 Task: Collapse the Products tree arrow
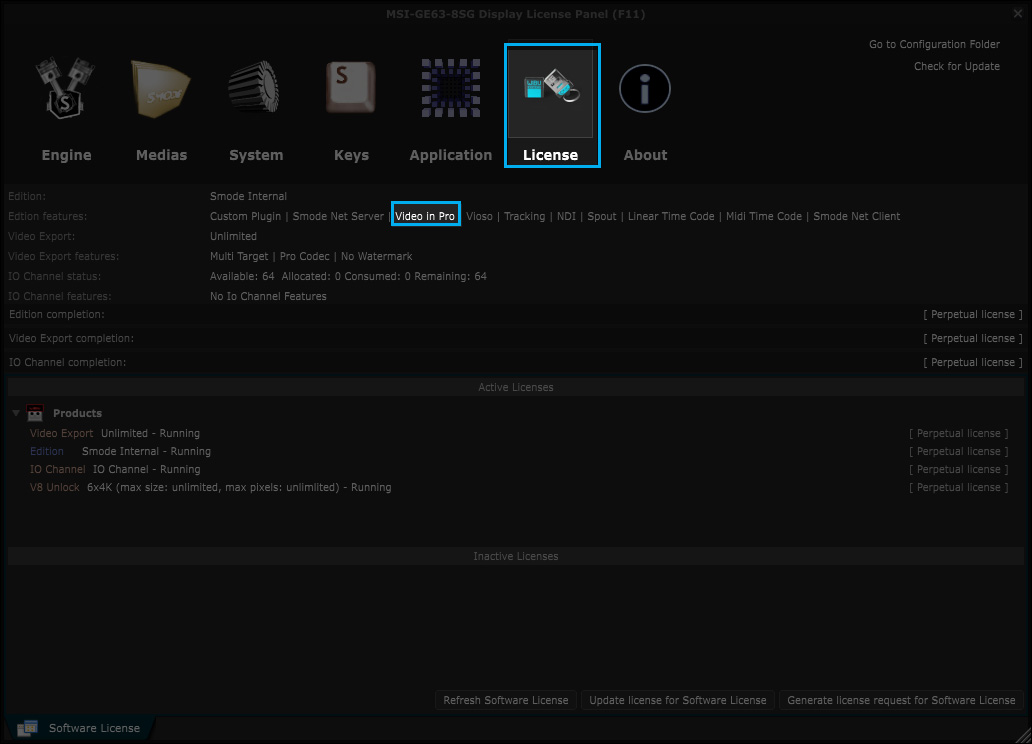[16, 413]
